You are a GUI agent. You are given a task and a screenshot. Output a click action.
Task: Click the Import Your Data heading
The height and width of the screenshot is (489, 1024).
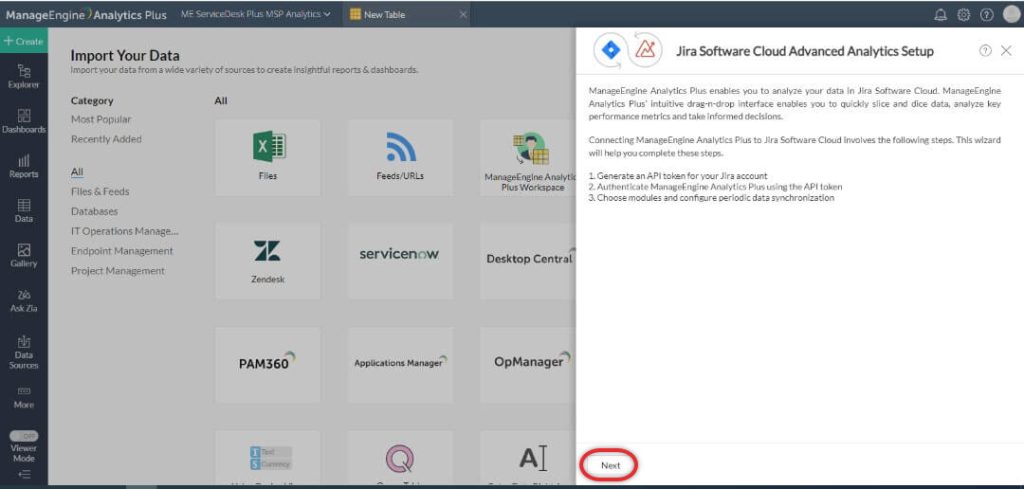(125, 55)
